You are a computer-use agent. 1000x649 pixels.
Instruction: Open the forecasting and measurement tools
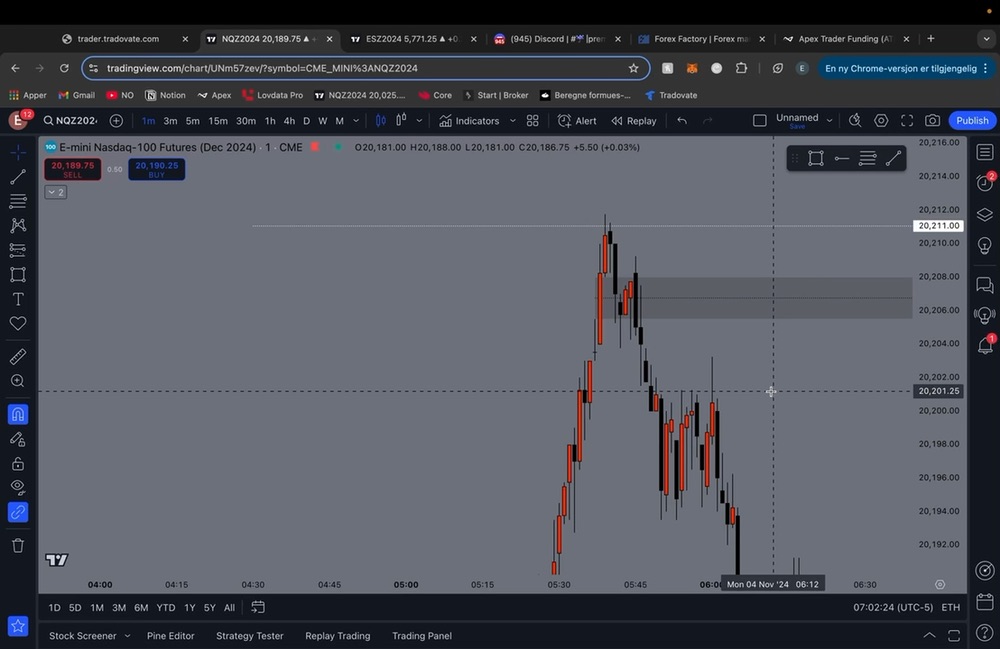(18, 250)
